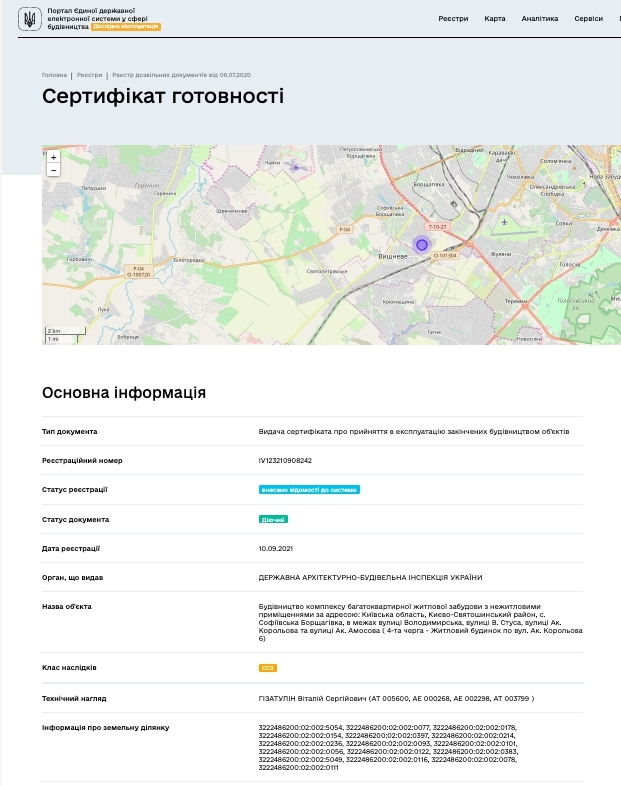Select registration number ІУ123210908242

coord(285,461)
